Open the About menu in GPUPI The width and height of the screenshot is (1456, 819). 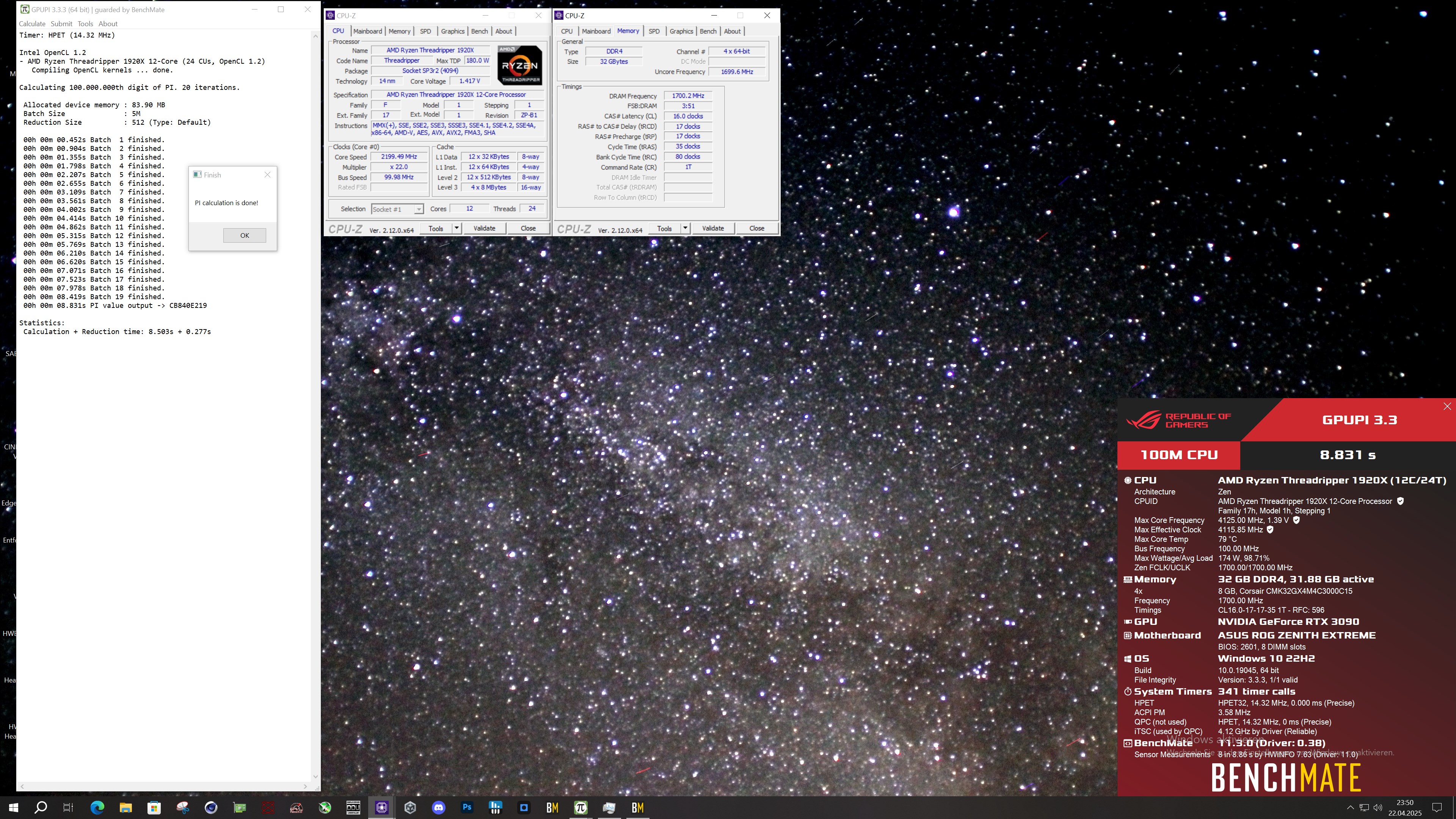108,24
